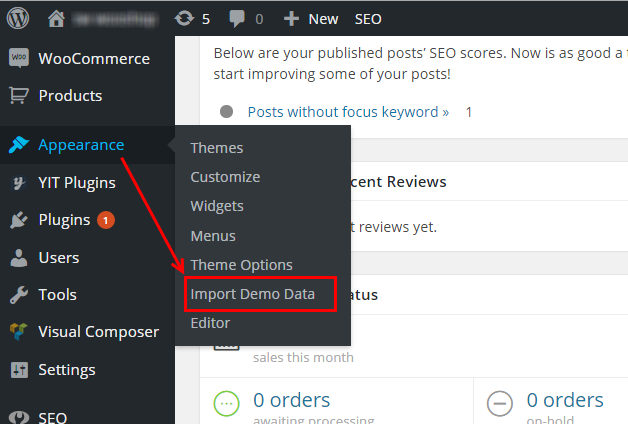The image size is (628, 424).
Task: Open the New content dropdown
Action: [x=311, y=18]
